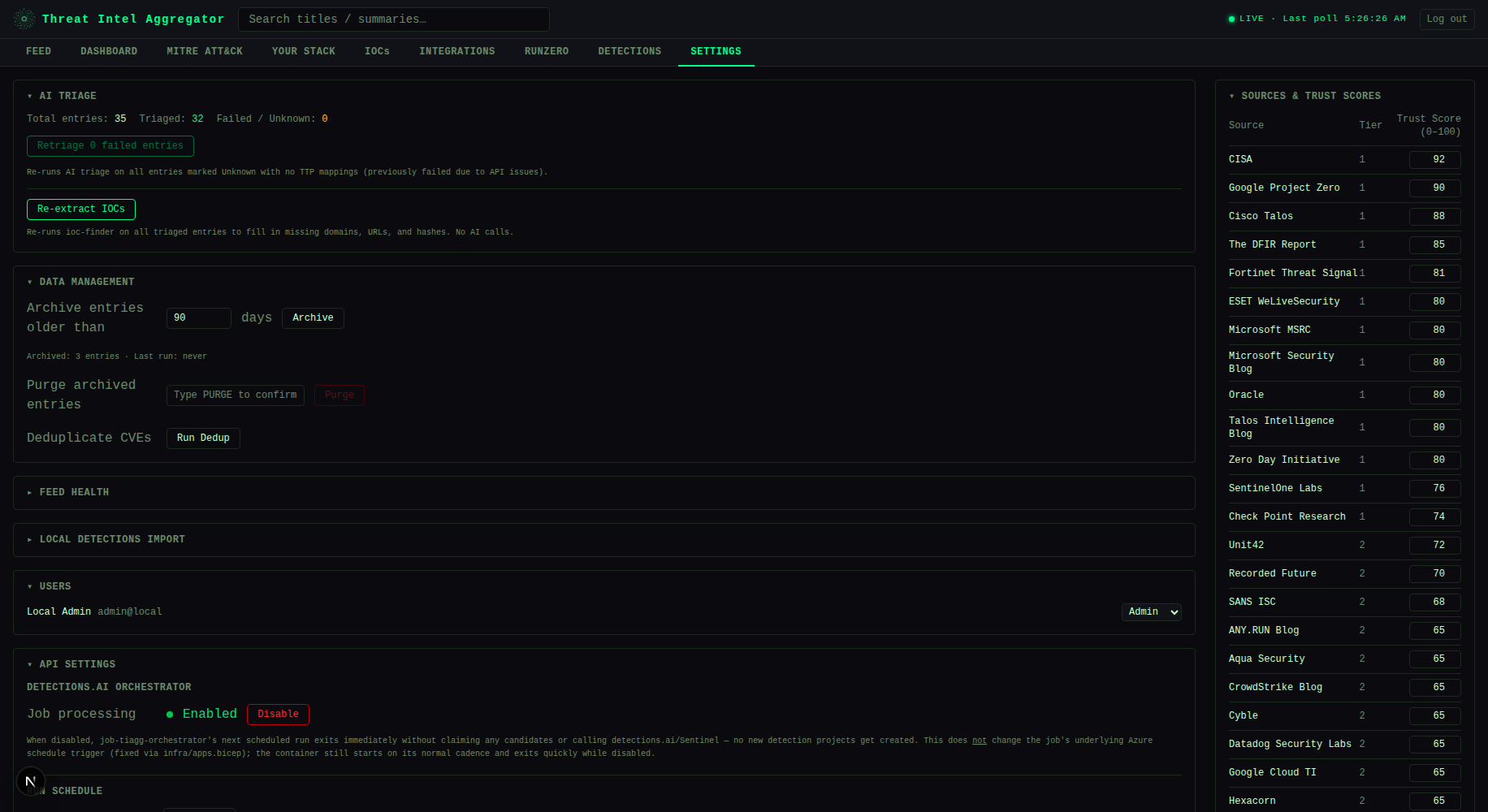Edit the Check Point Research trust score

coord(1434,517)
